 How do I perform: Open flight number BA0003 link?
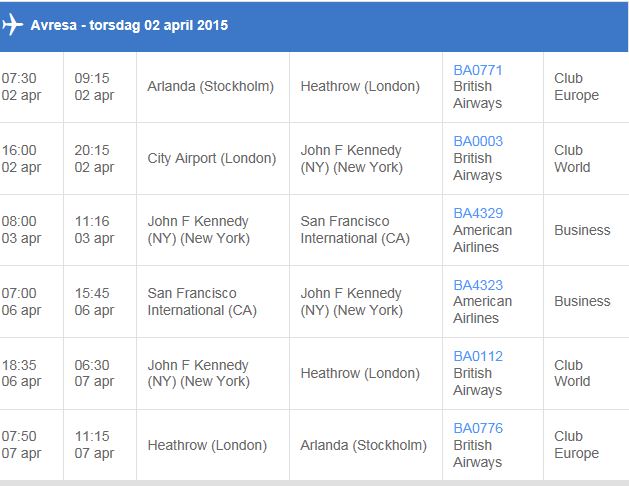[x=478, y=141]
